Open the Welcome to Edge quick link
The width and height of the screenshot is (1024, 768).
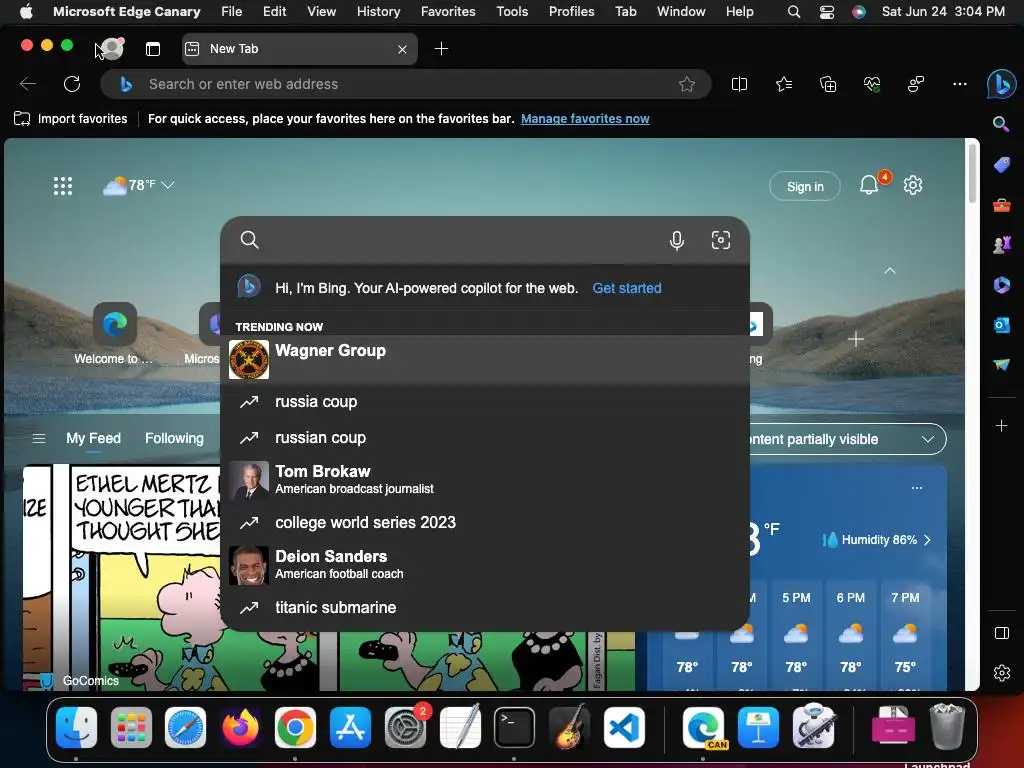114,333
